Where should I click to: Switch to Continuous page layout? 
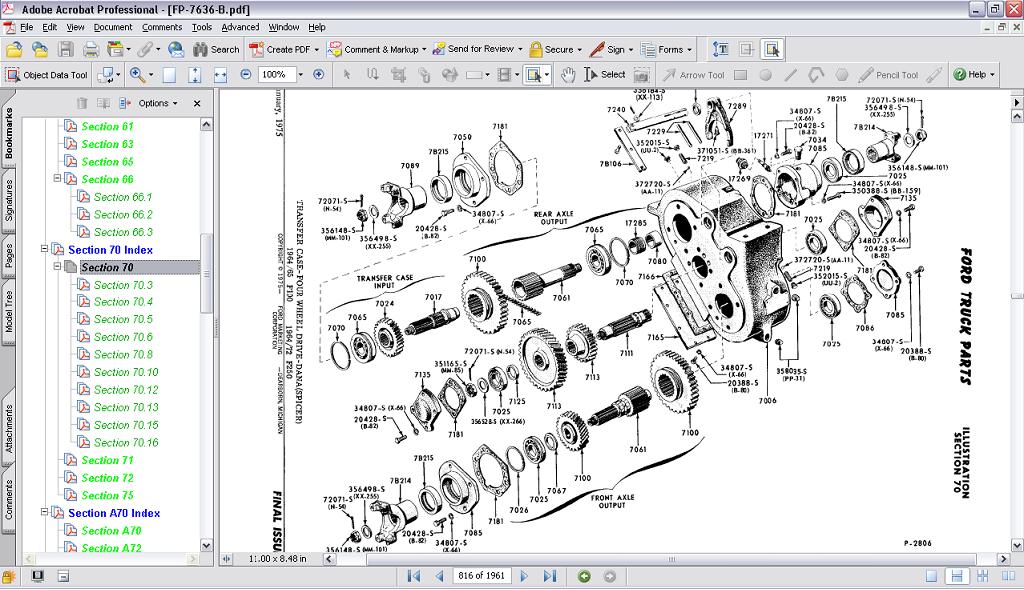pos(957,576)
